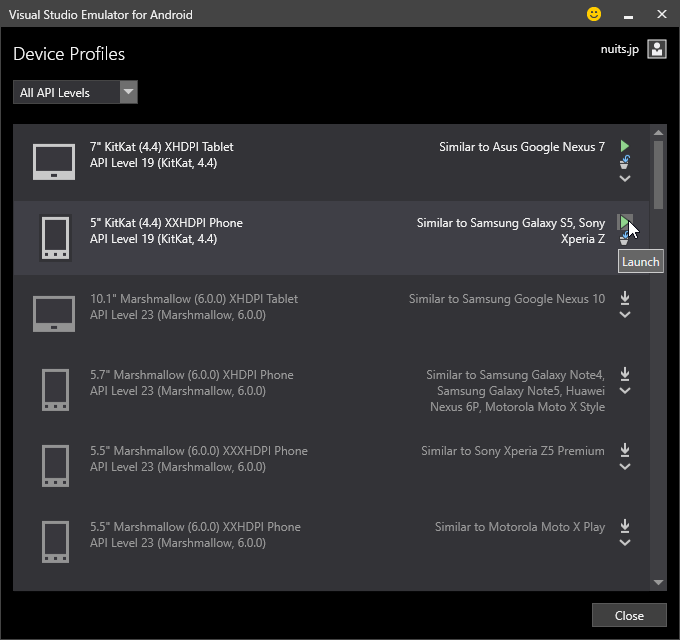The height and width of the screenshot is (640, 680).
Task: Expand details for the 7" KitKat XHDPI Tablet
Action: click(624, 179)
